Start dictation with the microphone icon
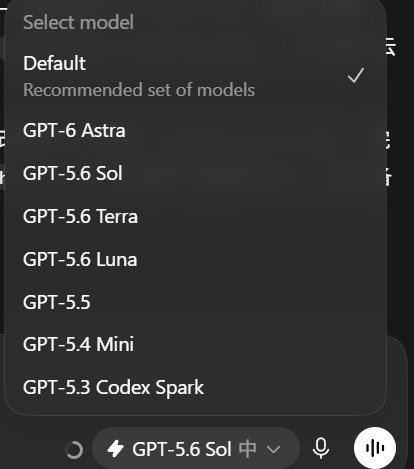Image resolution: width=414 pixels, height=469 pixels. point(321,448)
